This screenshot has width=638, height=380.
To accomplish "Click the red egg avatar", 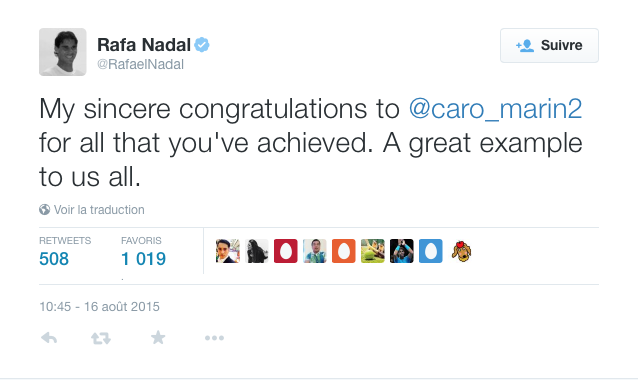I will [x=286, y=251].
